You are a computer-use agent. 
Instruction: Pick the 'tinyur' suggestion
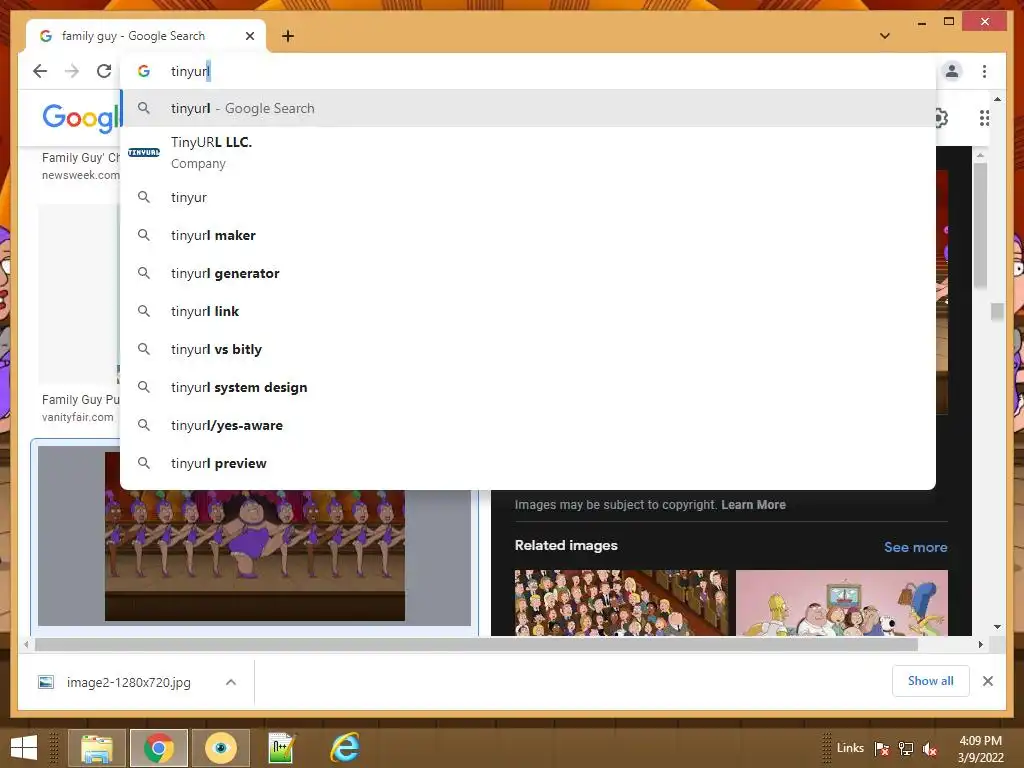pyautogui.click(x=528, y=197)
